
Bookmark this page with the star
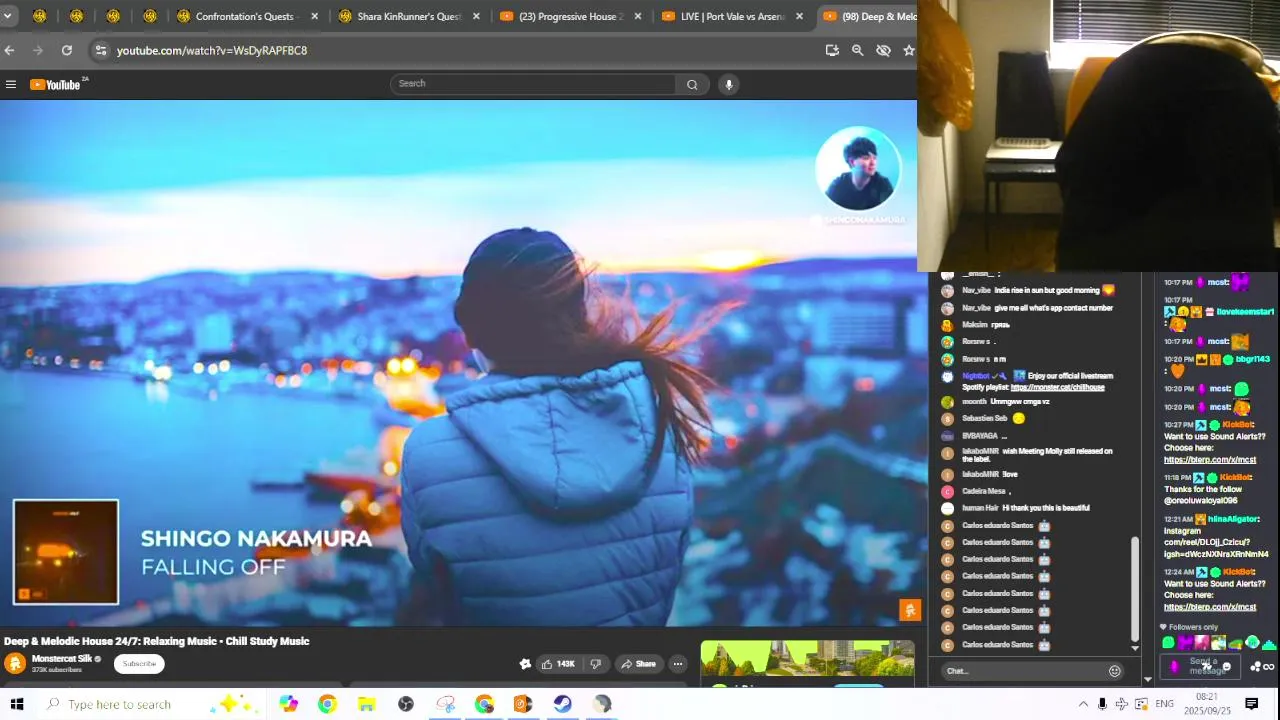pyautogui.click(x=908, y=50)
